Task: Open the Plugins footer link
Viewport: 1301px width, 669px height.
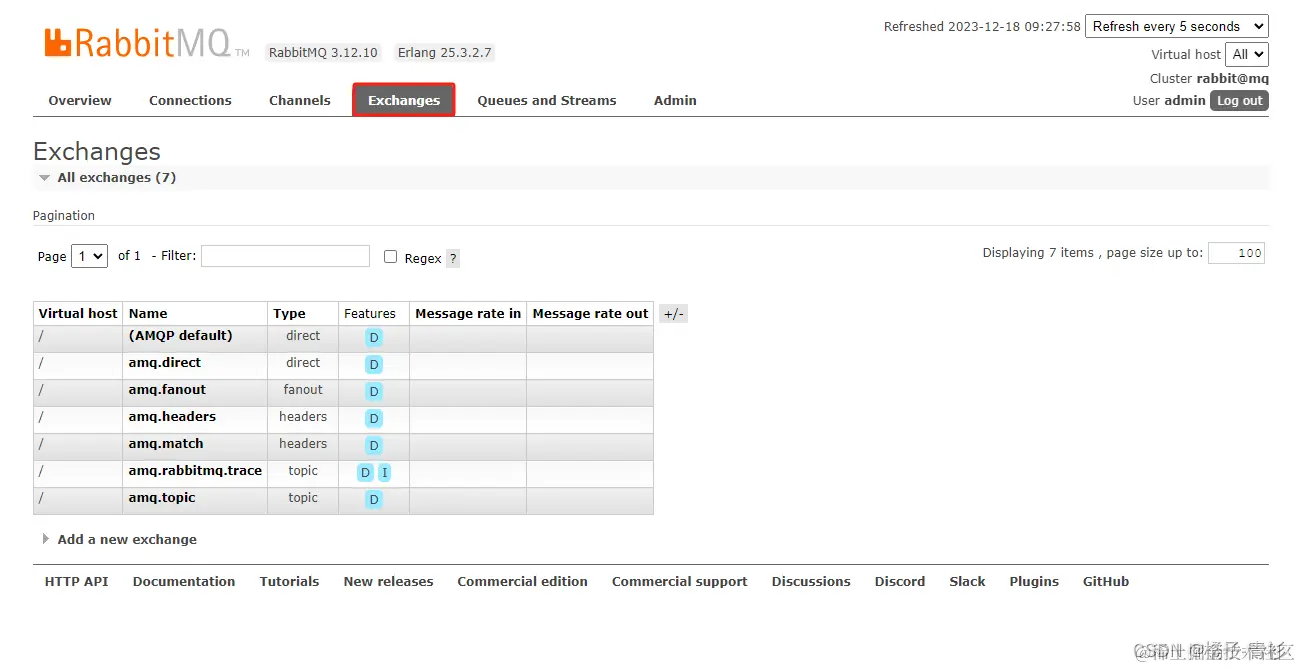Action: [x=1034, y=582]
